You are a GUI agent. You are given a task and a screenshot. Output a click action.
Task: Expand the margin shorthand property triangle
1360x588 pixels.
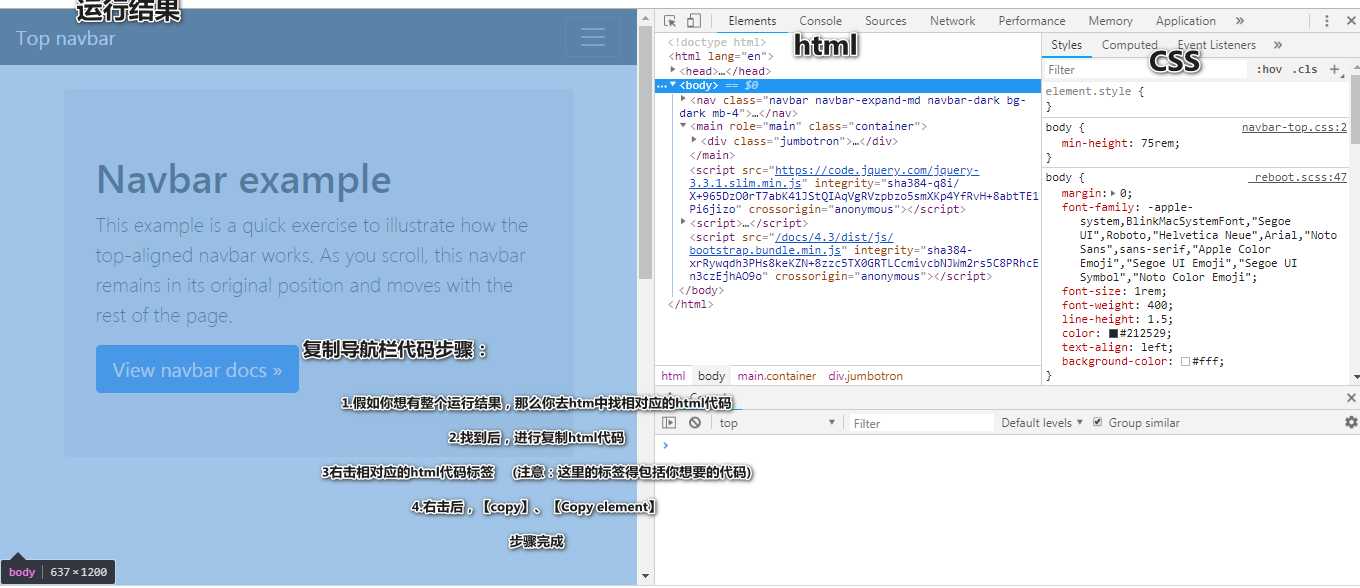click(x=1113, y=193)
